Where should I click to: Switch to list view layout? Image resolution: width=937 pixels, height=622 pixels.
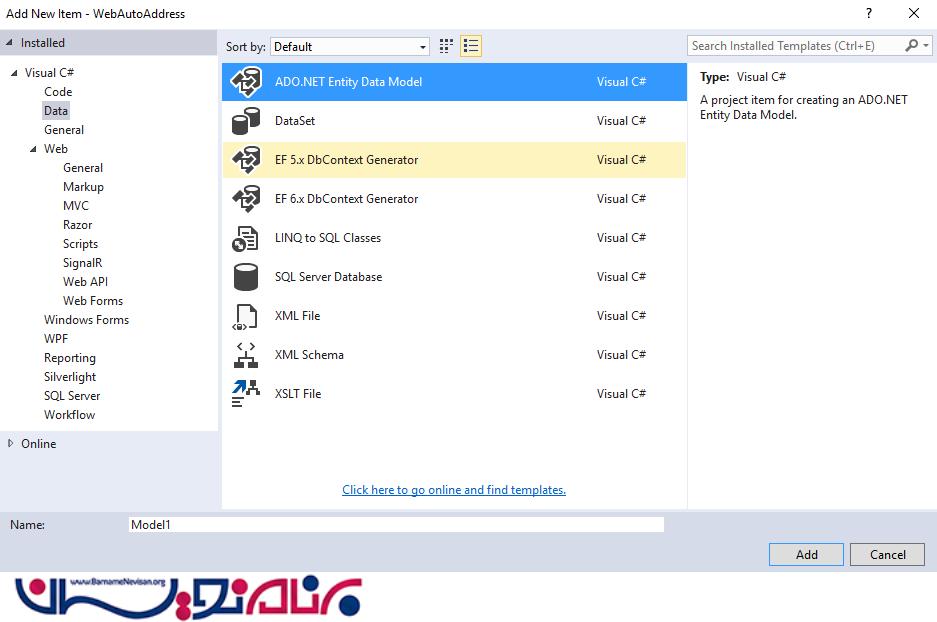point(471,46)
